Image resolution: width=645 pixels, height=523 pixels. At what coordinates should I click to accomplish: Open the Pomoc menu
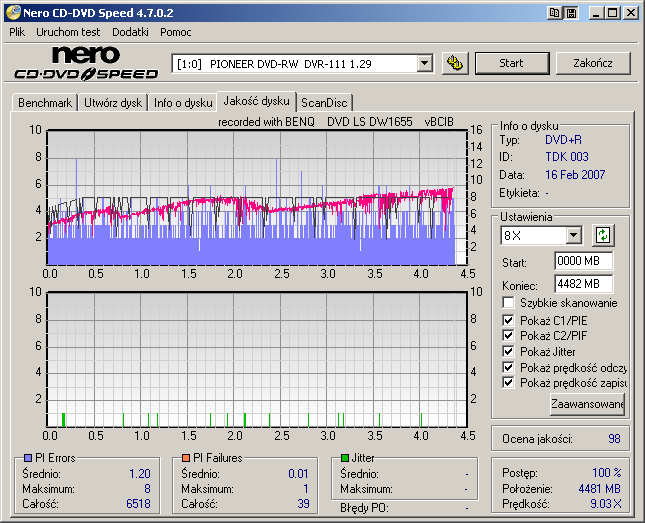point(176,32)
